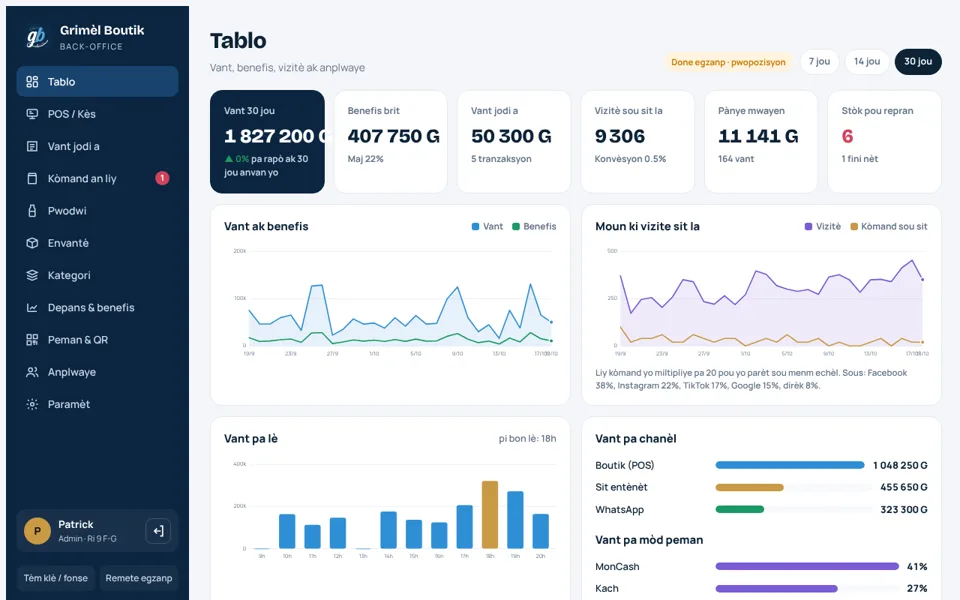Select the 30 jou period
The width and height of the screenshot is (960, 600).
[918, 61]
